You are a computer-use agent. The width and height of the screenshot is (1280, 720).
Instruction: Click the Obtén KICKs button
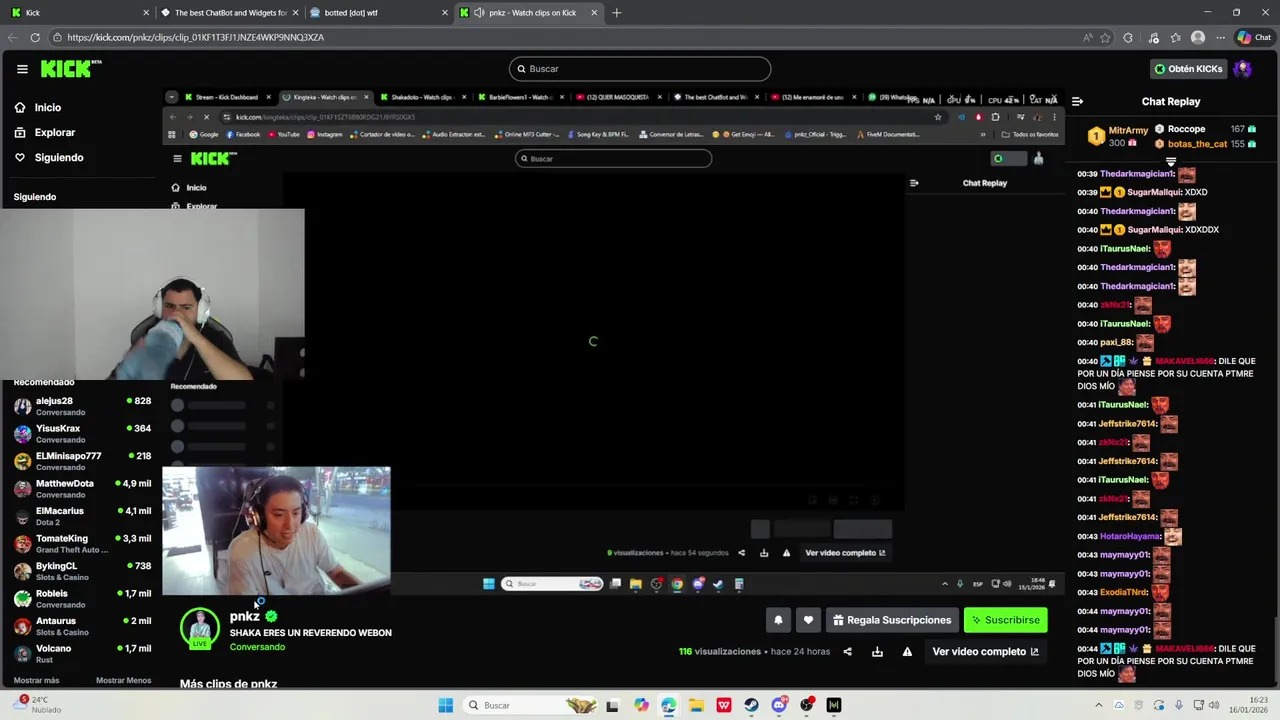tap(1188, 69)
